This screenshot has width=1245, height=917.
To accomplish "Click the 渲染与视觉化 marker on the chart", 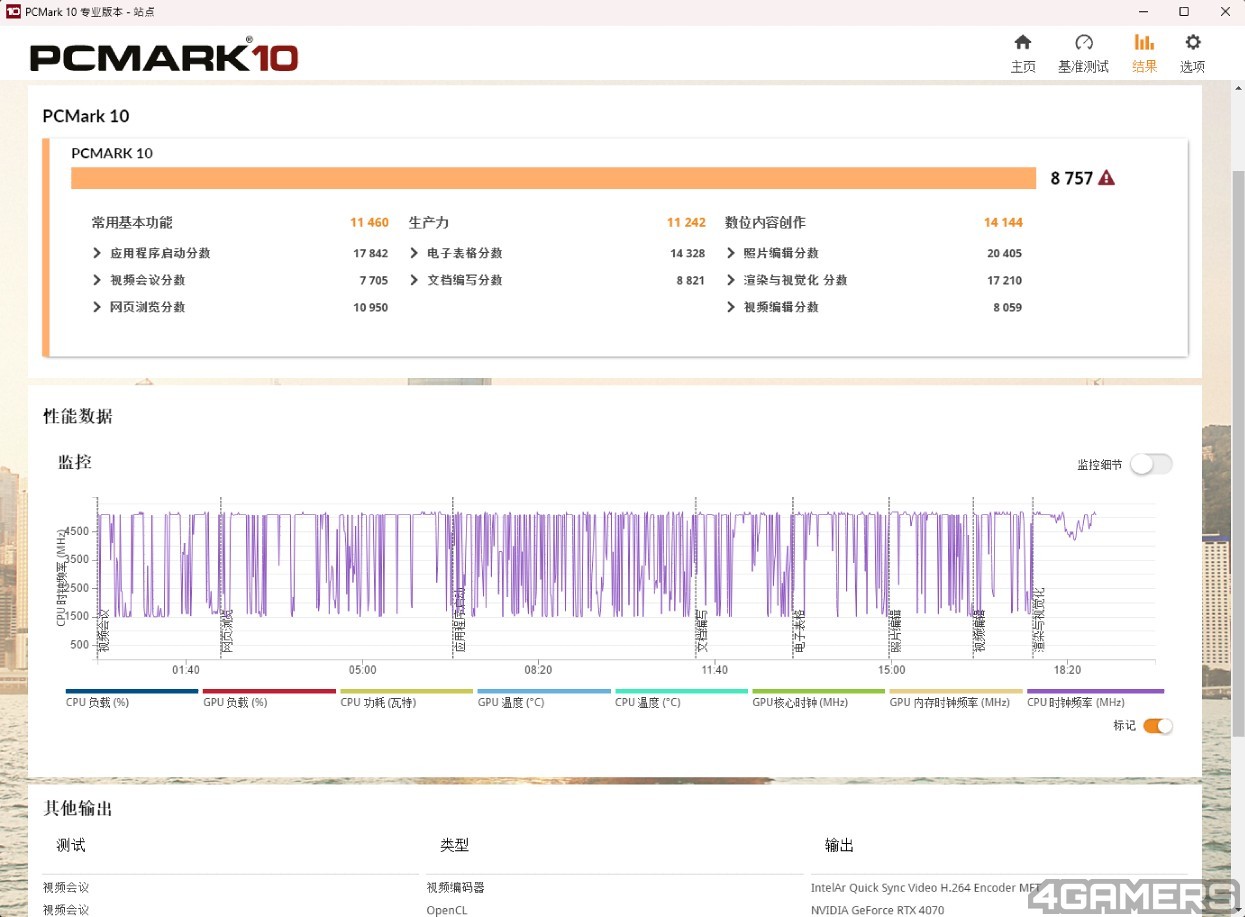I will (1038, 621).
